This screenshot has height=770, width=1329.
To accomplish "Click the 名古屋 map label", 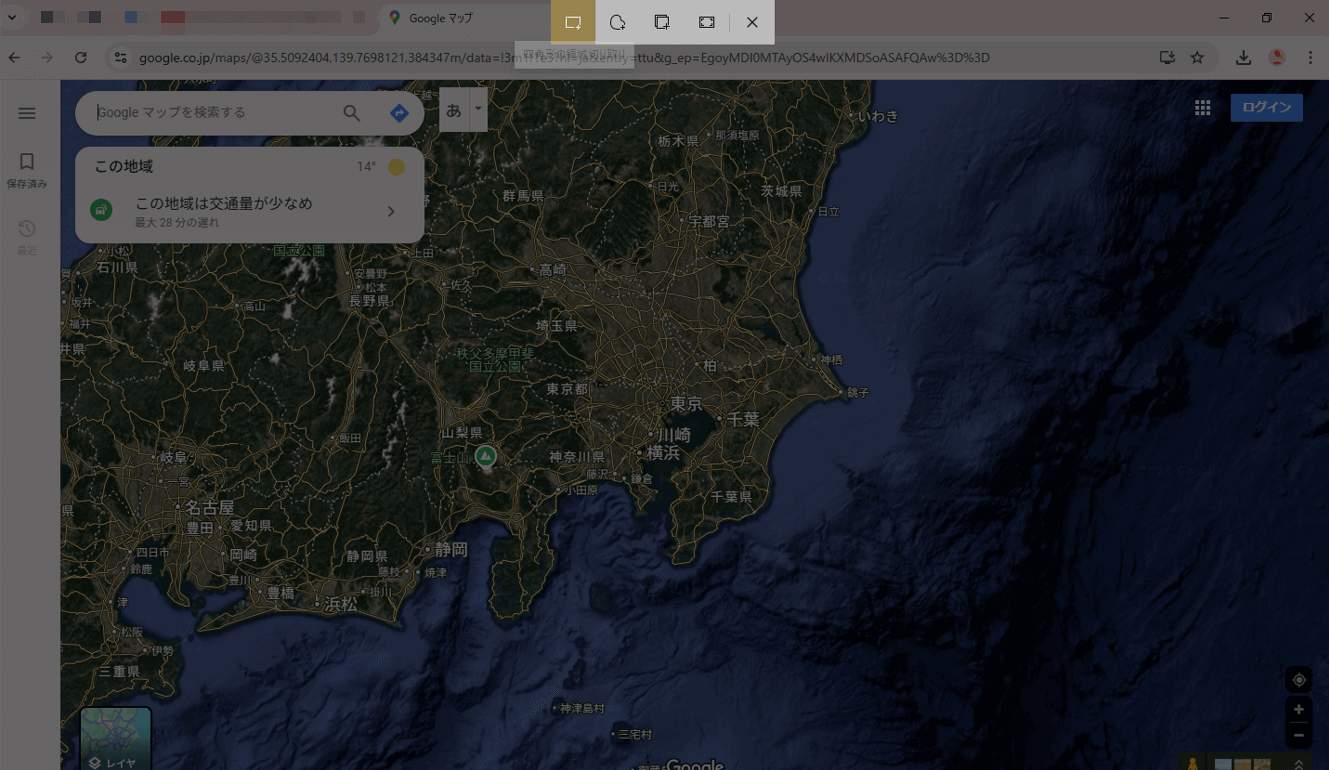I will pyautogui.click(x=210, y=507).
